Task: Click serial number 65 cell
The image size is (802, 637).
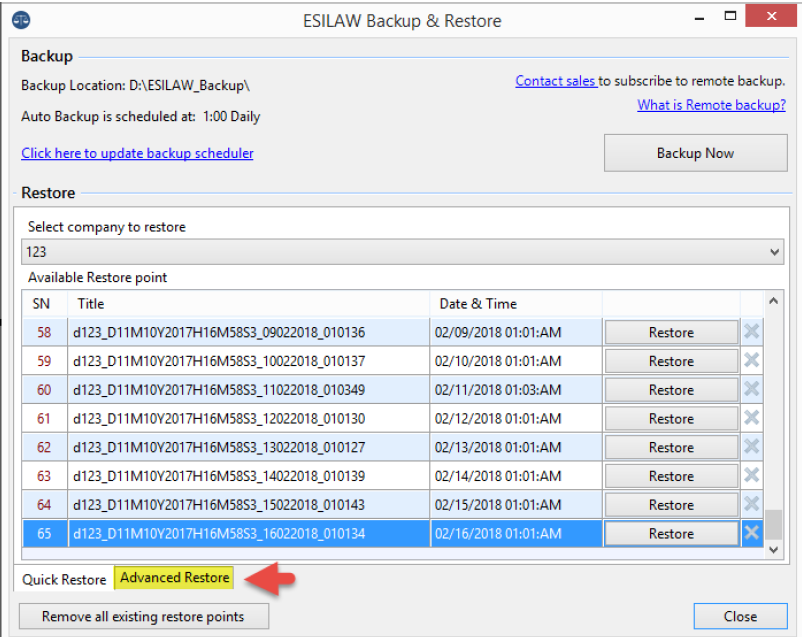Action: tap(44, 534)
